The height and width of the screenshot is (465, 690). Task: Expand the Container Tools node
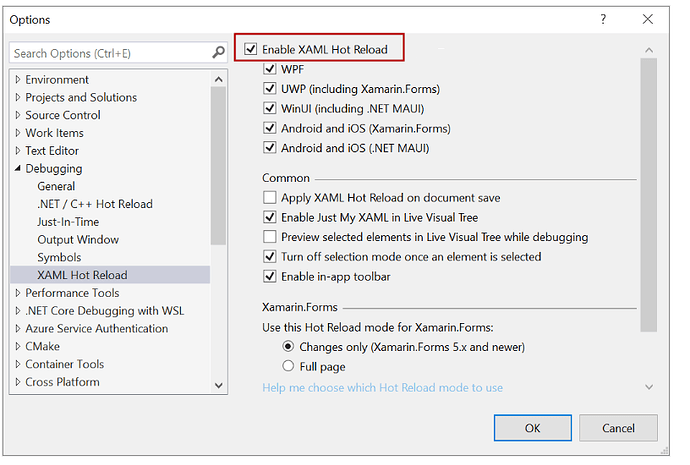[18, 364]
